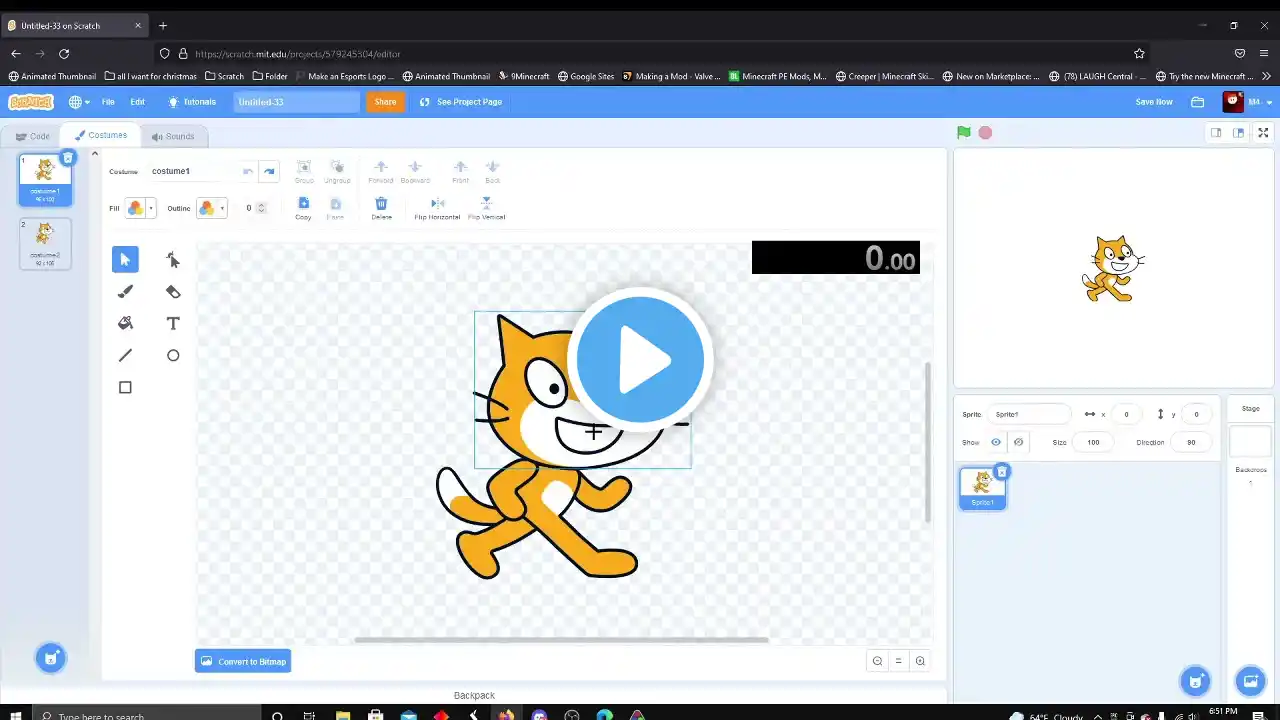Click See Project Page
This screenshot has width=1280, height=720.
[x=461, y=102]
